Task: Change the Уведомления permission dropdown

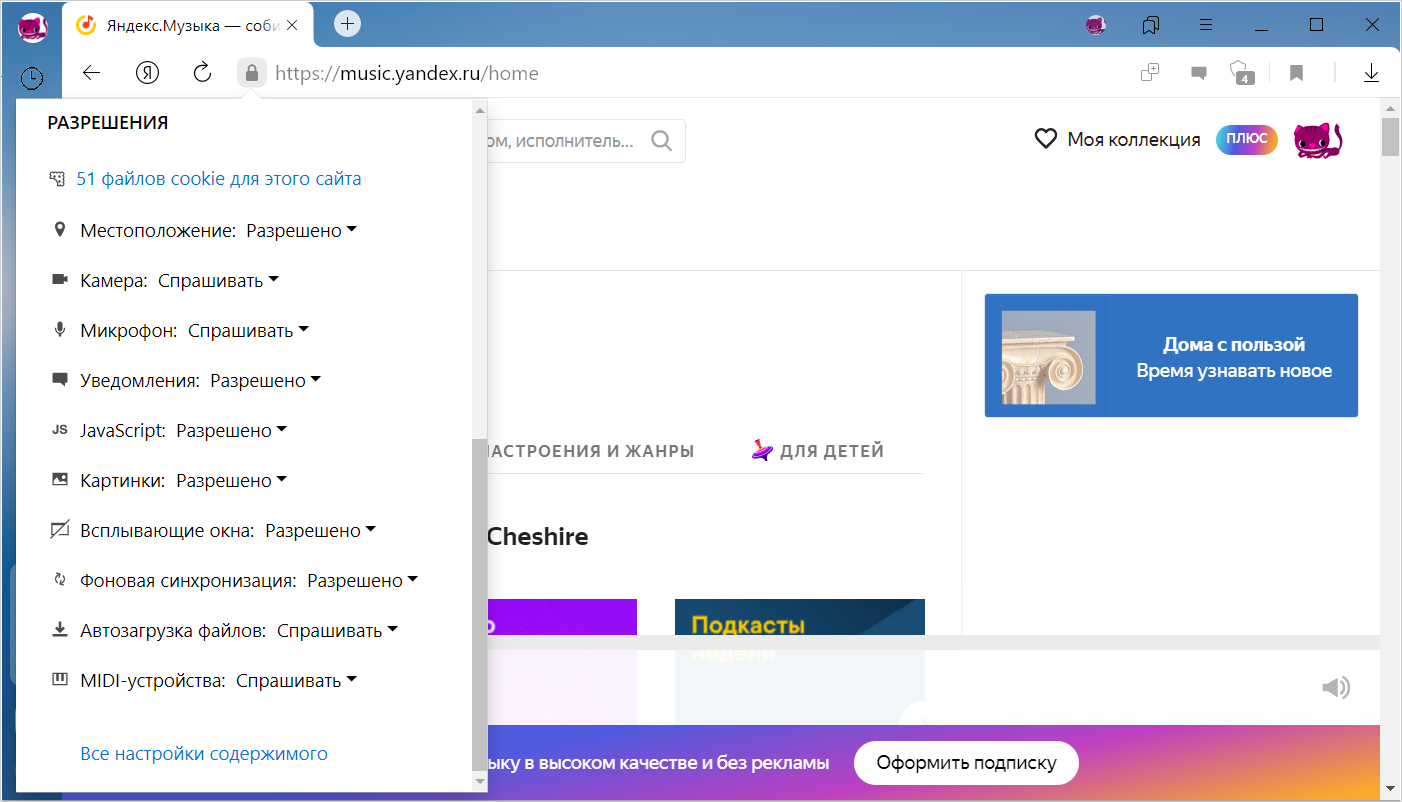Action: (x=265, y=381)
